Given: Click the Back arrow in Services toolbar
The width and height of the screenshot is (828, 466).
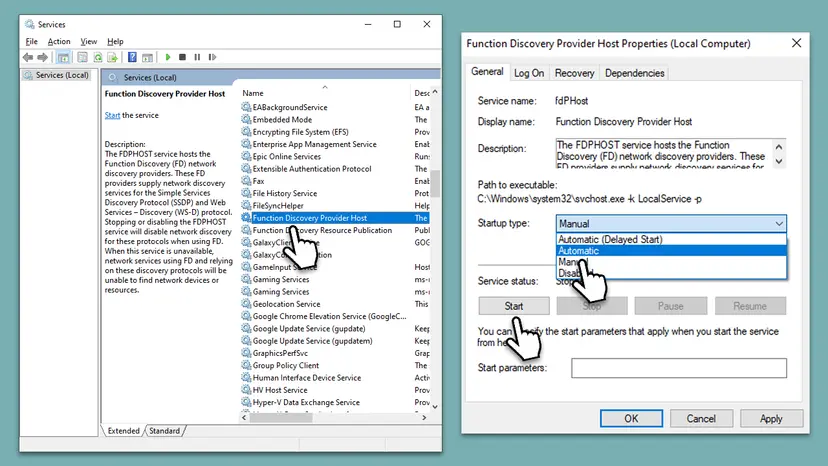Looking at the screenshot, I should click(x=27, y=57).
